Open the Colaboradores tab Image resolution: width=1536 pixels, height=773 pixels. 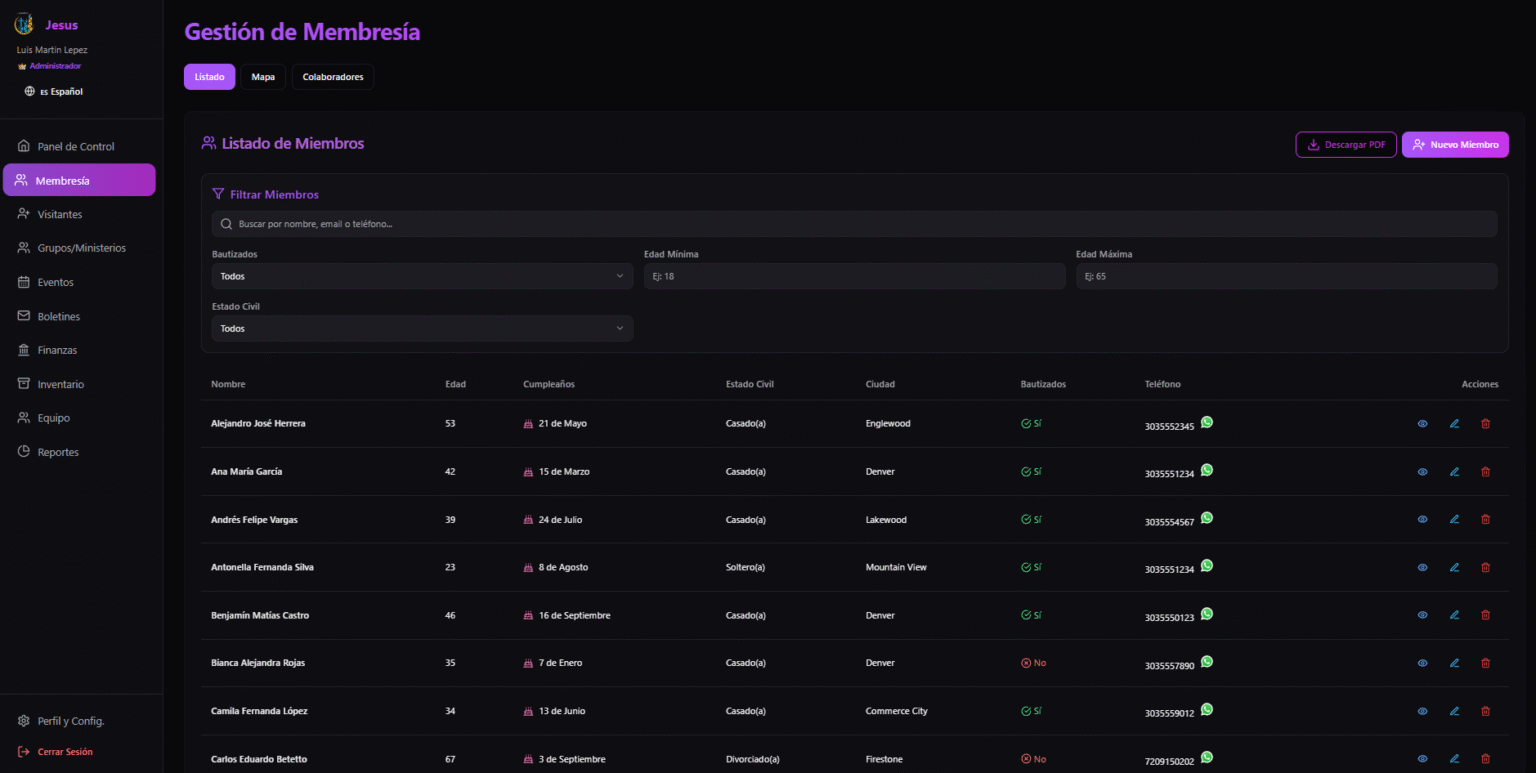coord(333,77)
